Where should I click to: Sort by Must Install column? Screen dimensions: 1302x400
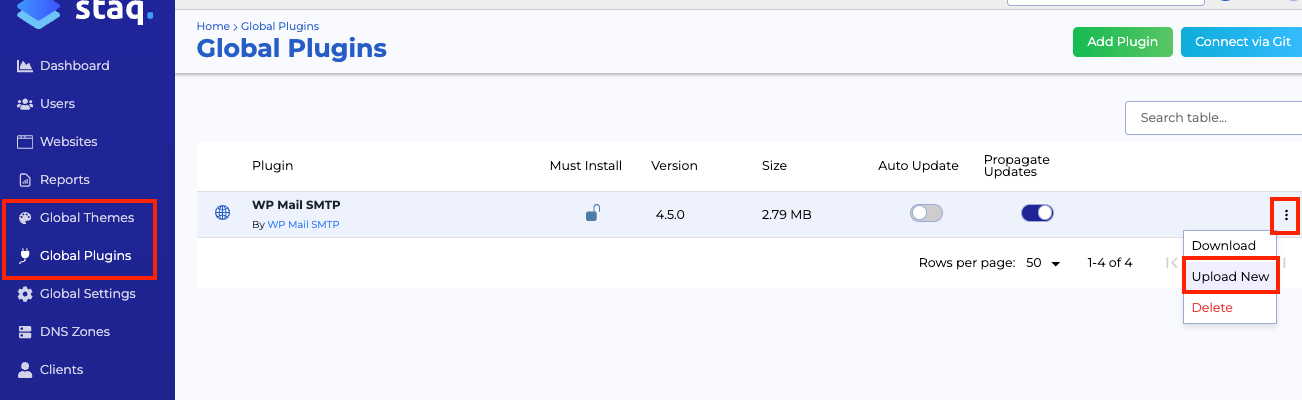(586, 166)
